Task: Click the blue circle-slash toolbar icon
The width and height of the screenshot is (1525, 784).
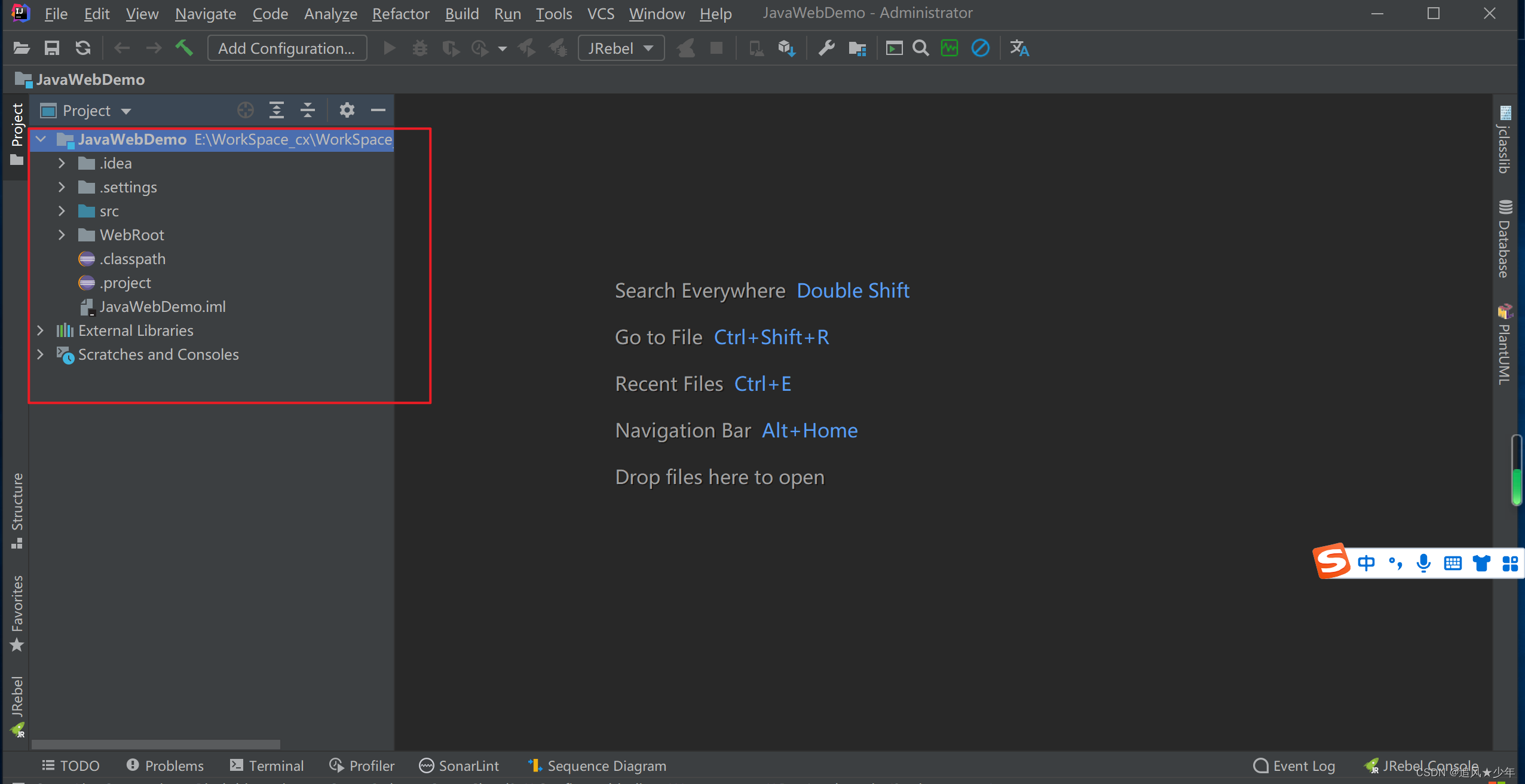Action: tap(980, 48)
